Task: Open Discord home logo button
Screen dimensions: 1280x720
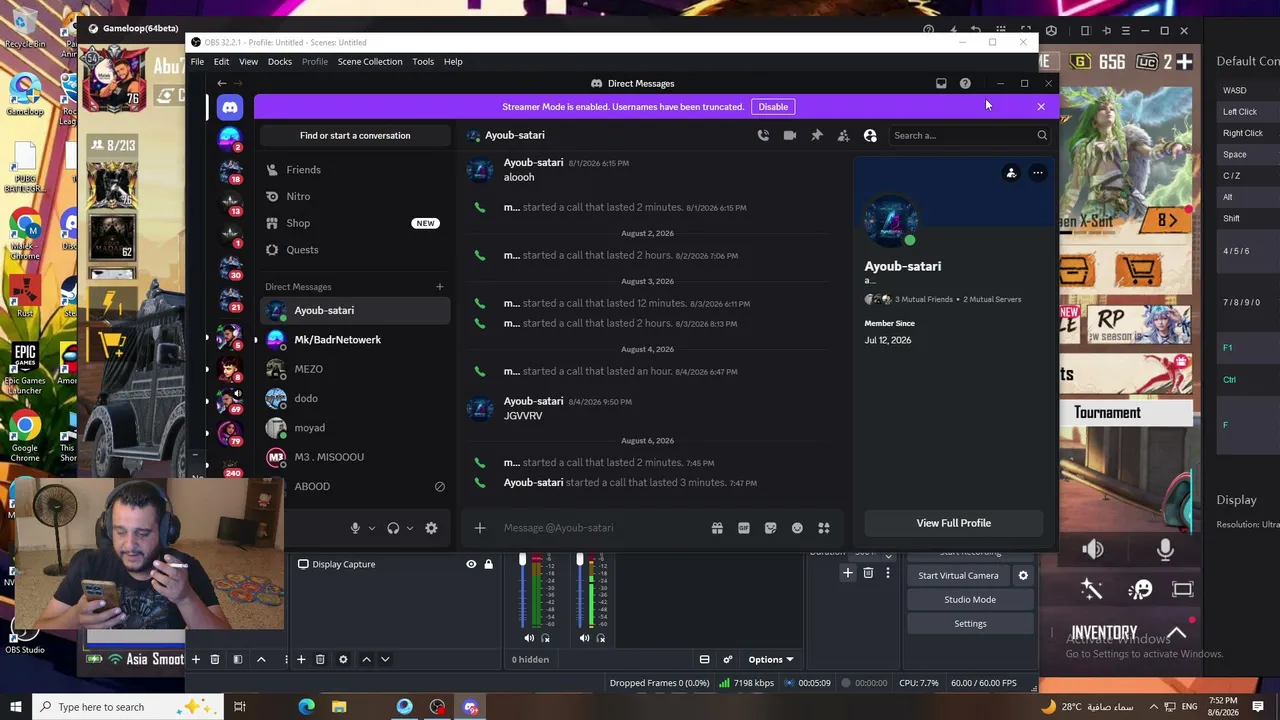Action: (230, 107)
